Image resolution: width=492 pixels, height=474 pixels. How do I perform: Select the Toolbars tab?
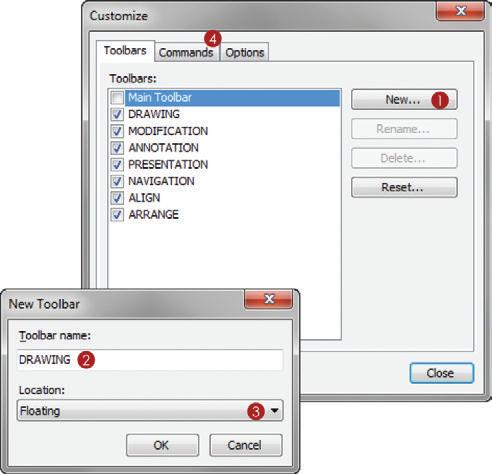125,51
